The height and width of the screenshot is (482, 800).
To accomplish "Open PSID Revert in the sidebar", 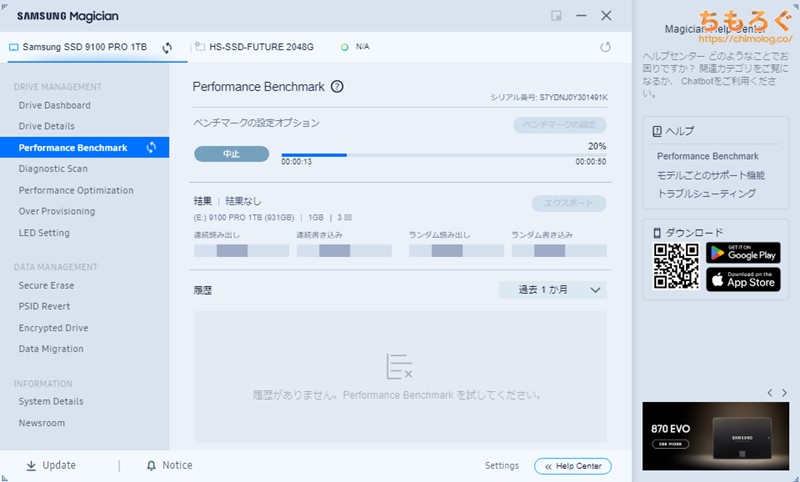I will tap(44, 306).
